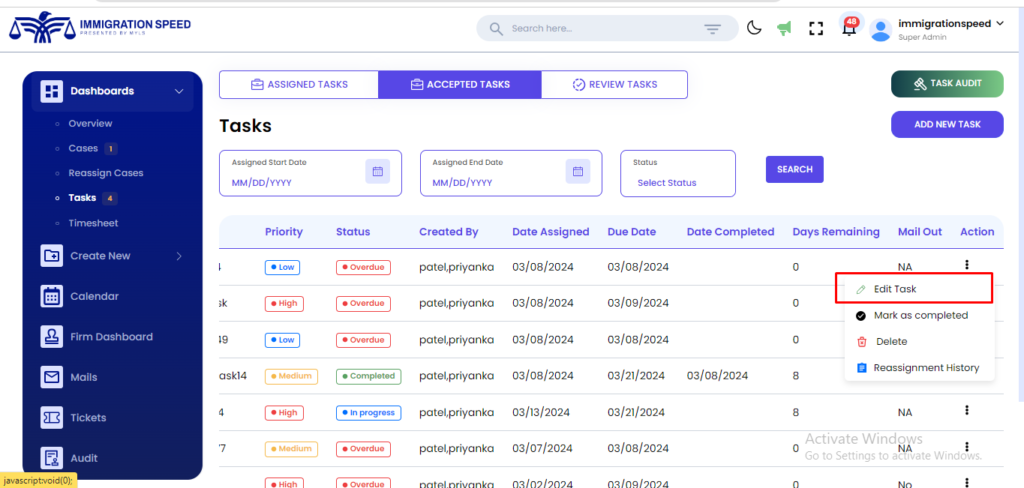Screen dimensions: 1024x488
Task: Click the Assigned End Date field
Action: (x=511, y=173)
